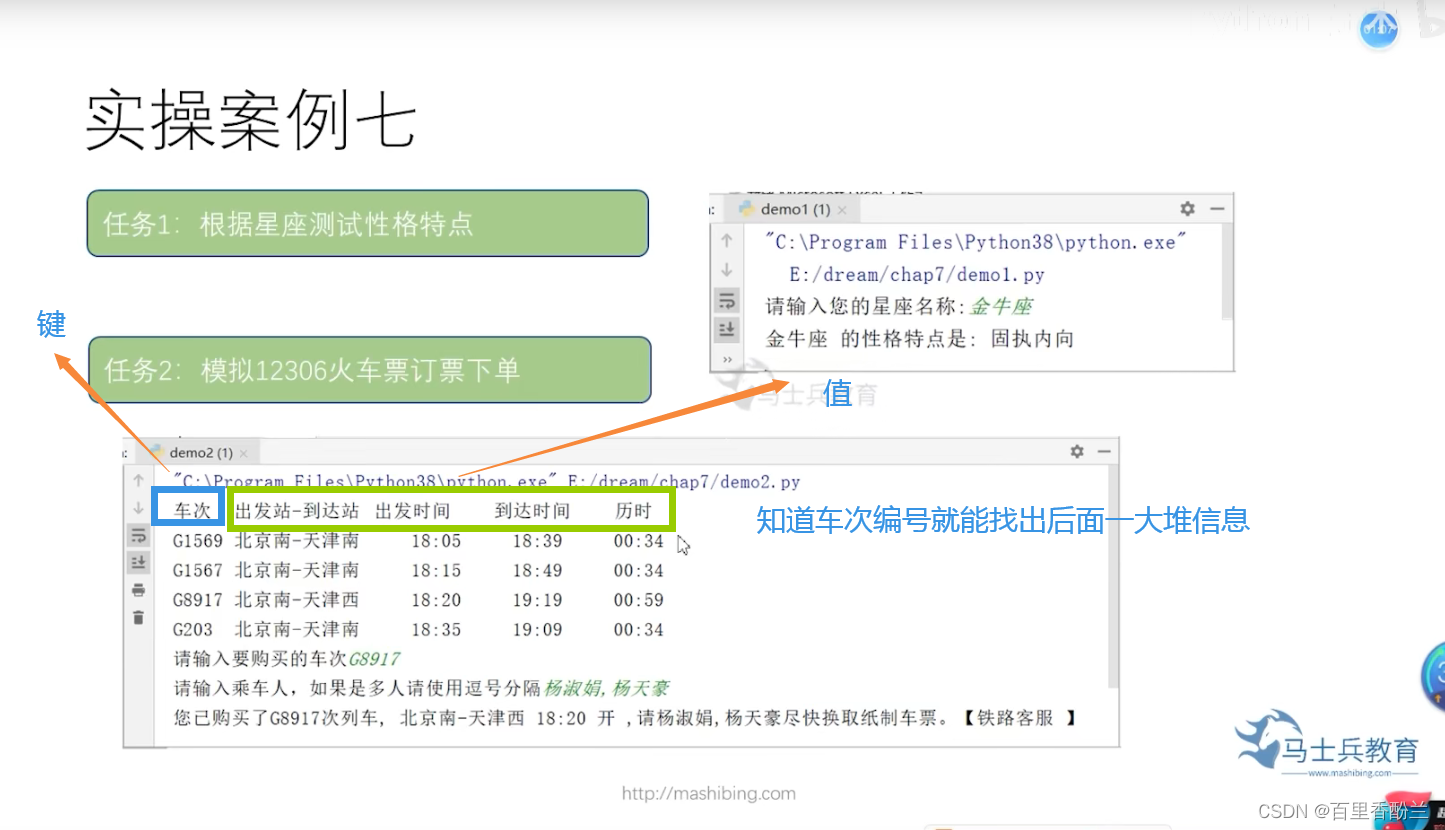Viewport: 1445px width, 830px height.
Task: Click the 出发时间 column header
Action: tap(413, 510)
